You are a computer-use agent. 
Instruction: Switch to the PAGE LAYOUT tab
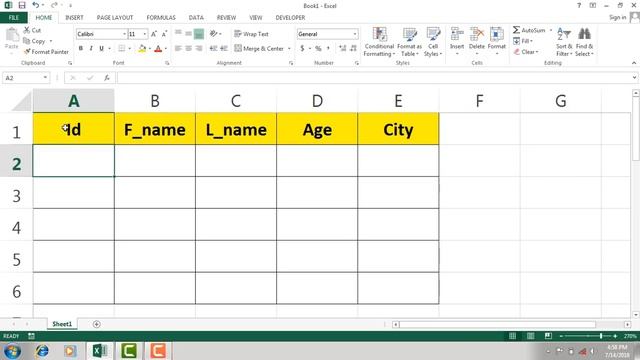[115, 18]
